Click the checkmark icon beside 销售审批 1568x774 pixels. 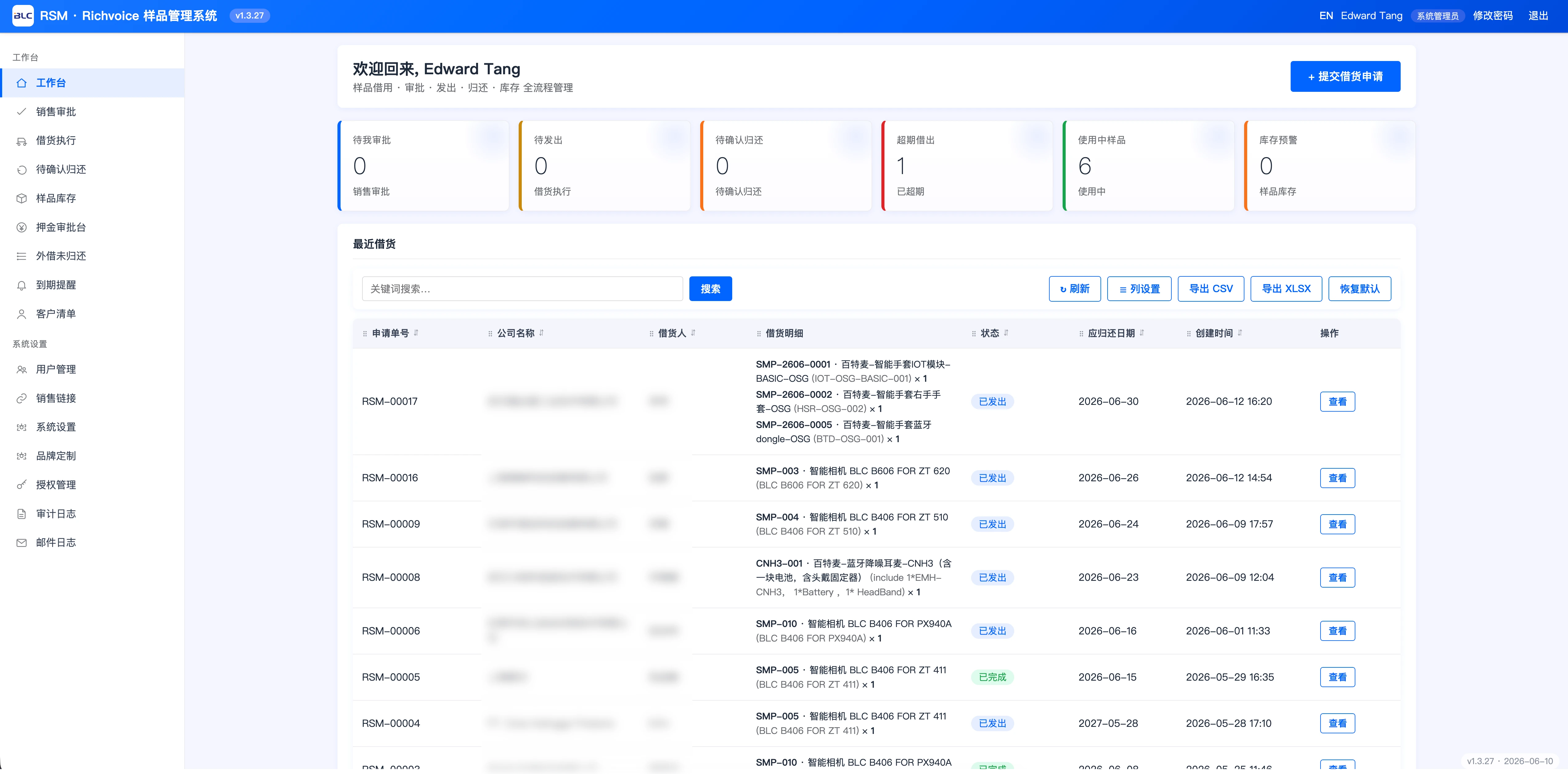coord(21,112)
